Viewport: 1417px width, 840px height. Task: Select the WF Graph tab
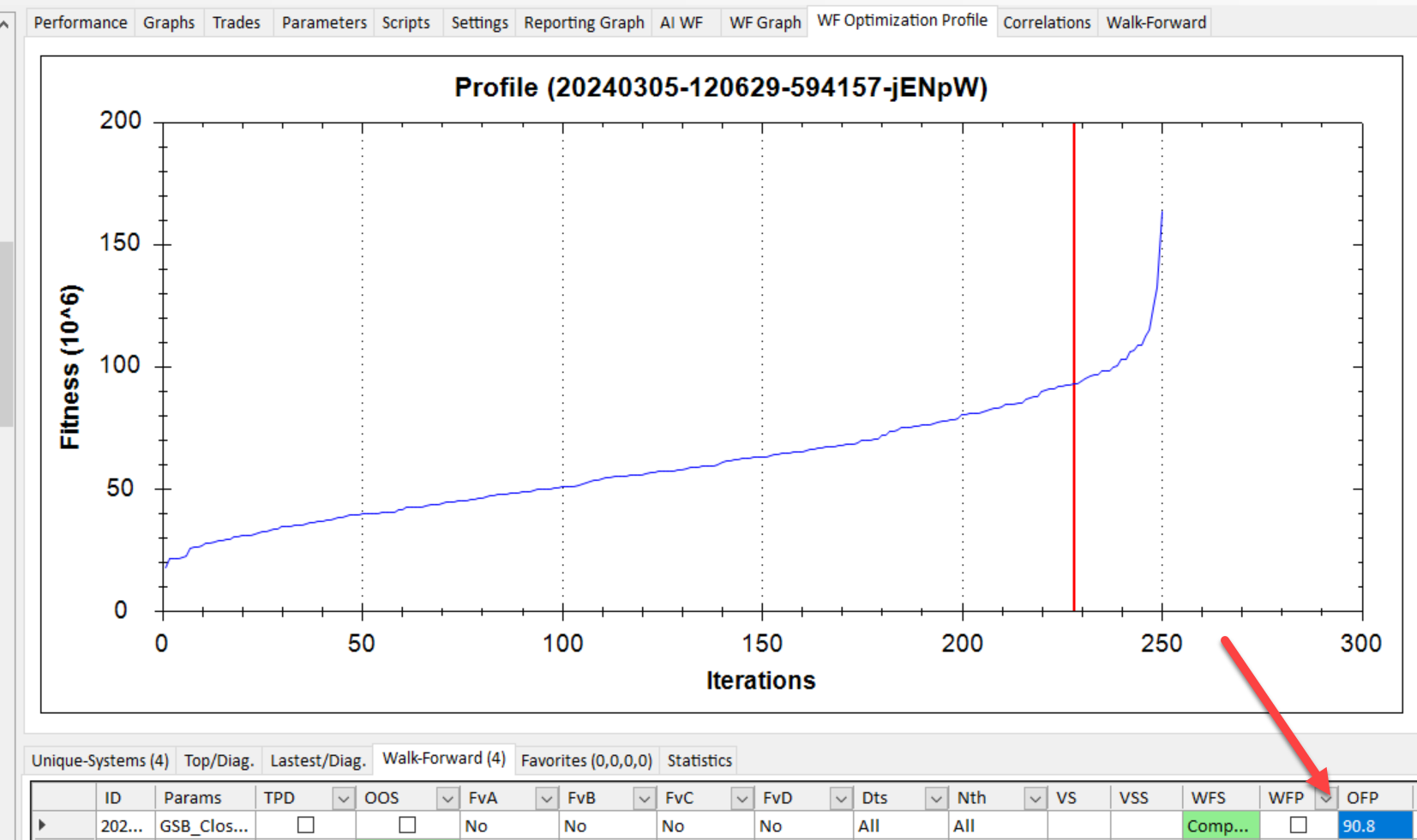tap(765, 22)
